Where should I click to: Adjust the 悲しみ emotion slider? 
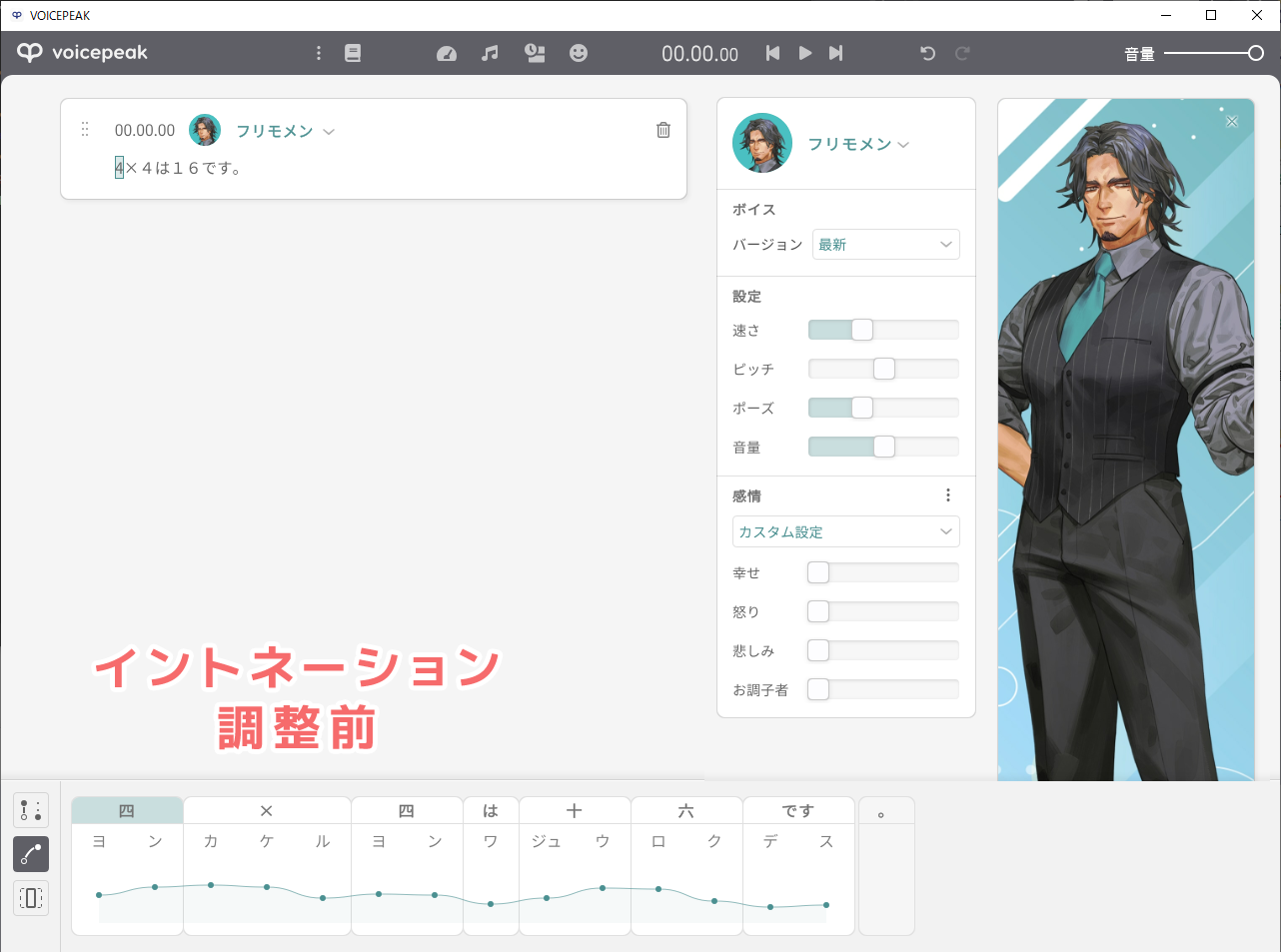click(883, 650)
